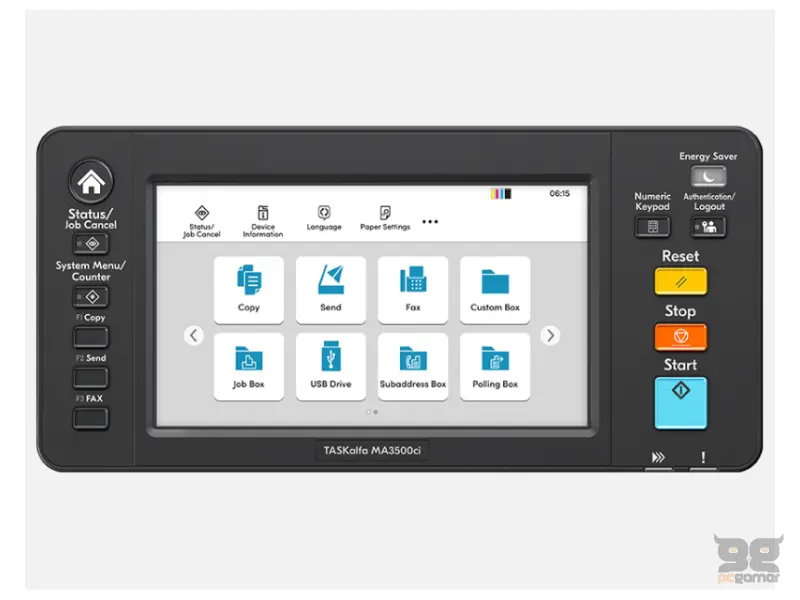
Task: Open Device Information in top bar
Action: (x=263, y=221)
